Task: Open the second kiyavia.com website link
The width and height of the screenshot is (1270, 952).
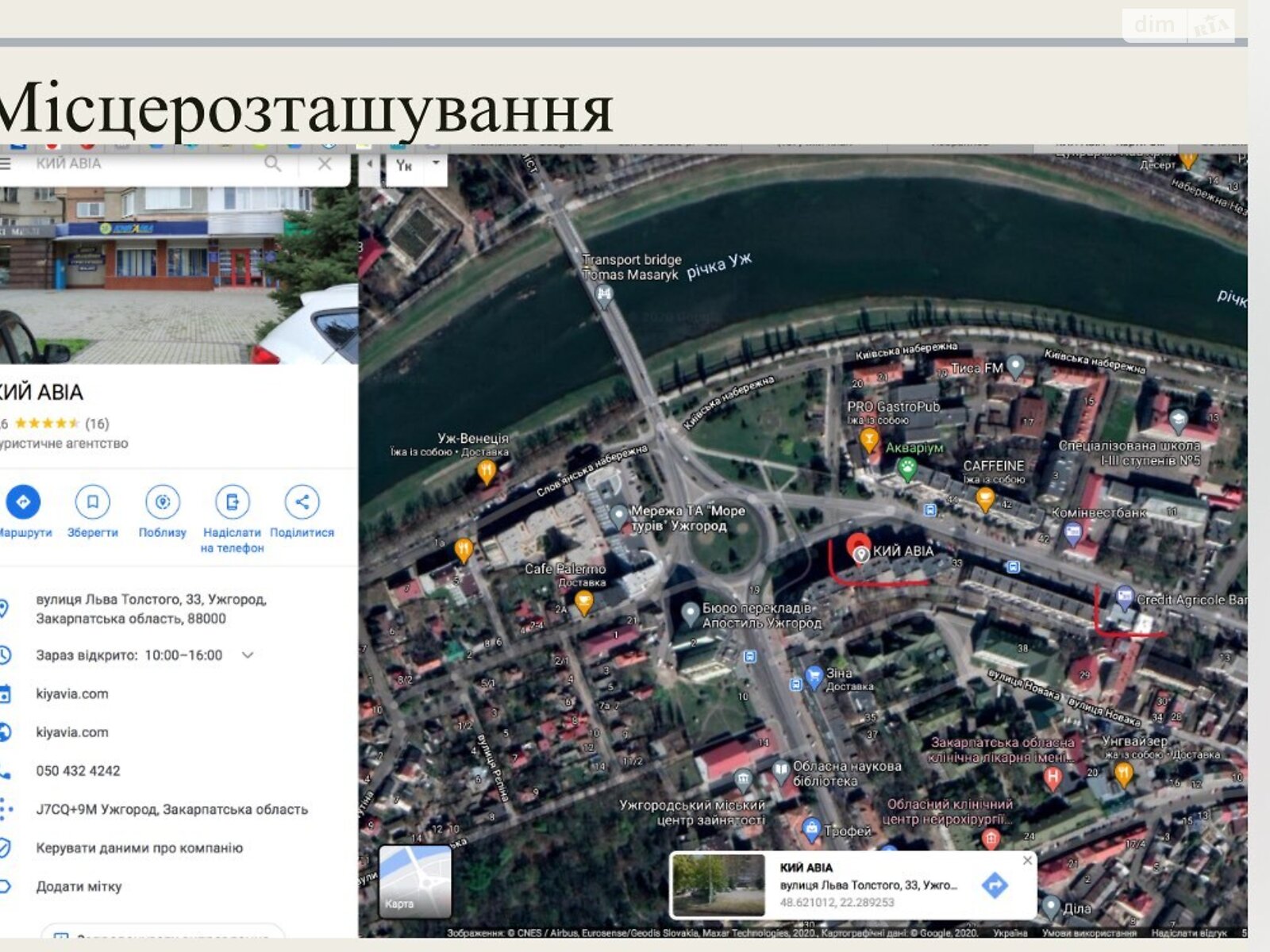Action: (x=72, y=732)
